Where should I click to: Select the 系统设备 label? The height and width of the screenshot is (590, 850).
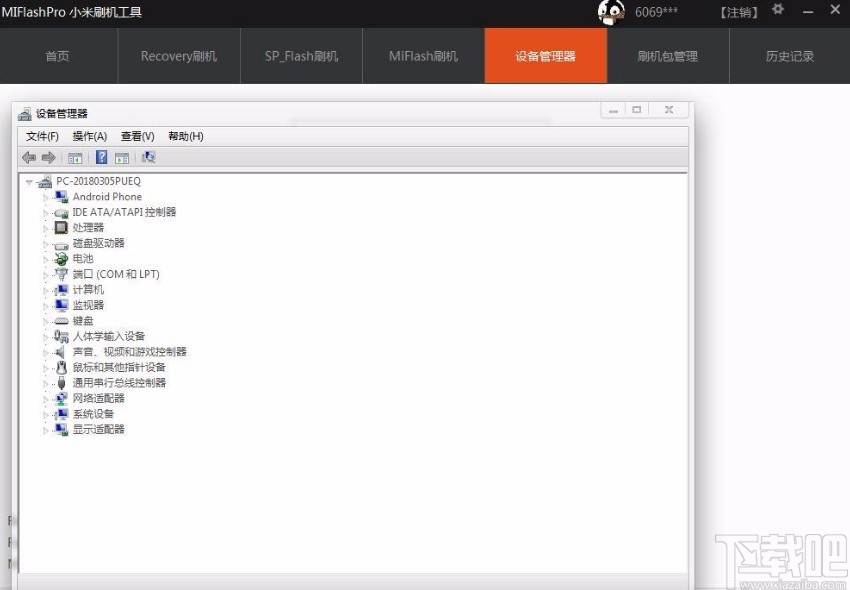click(x=93, y=414)
